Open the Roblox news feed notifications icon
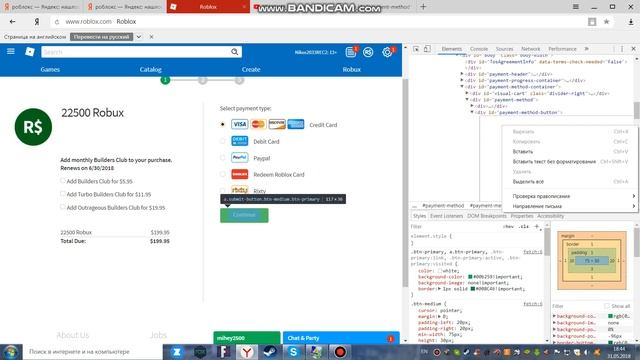This screenshot has width=640, height=360. (350, 52)
